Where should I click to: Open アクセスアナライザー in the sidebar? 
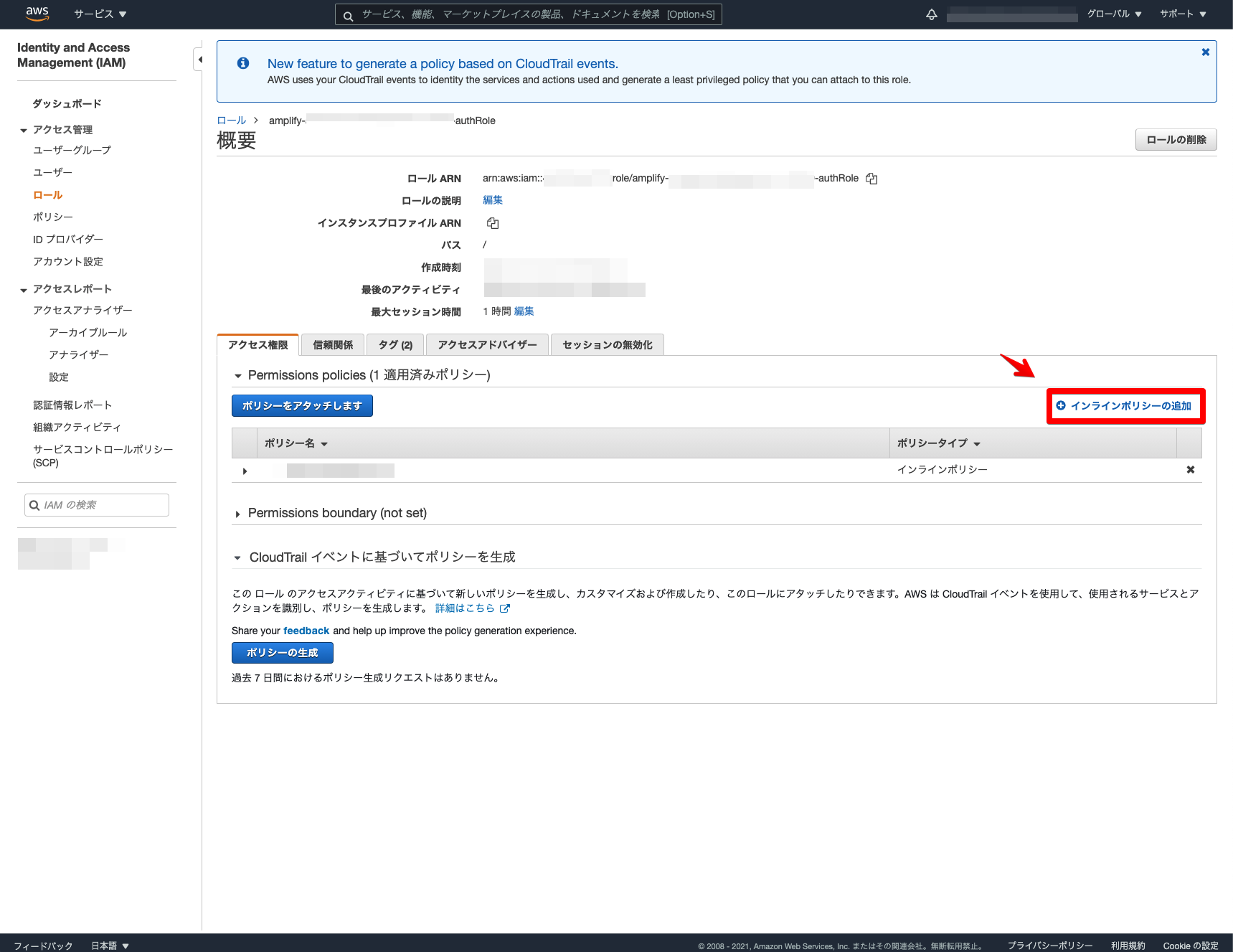[x=82, y=311]
